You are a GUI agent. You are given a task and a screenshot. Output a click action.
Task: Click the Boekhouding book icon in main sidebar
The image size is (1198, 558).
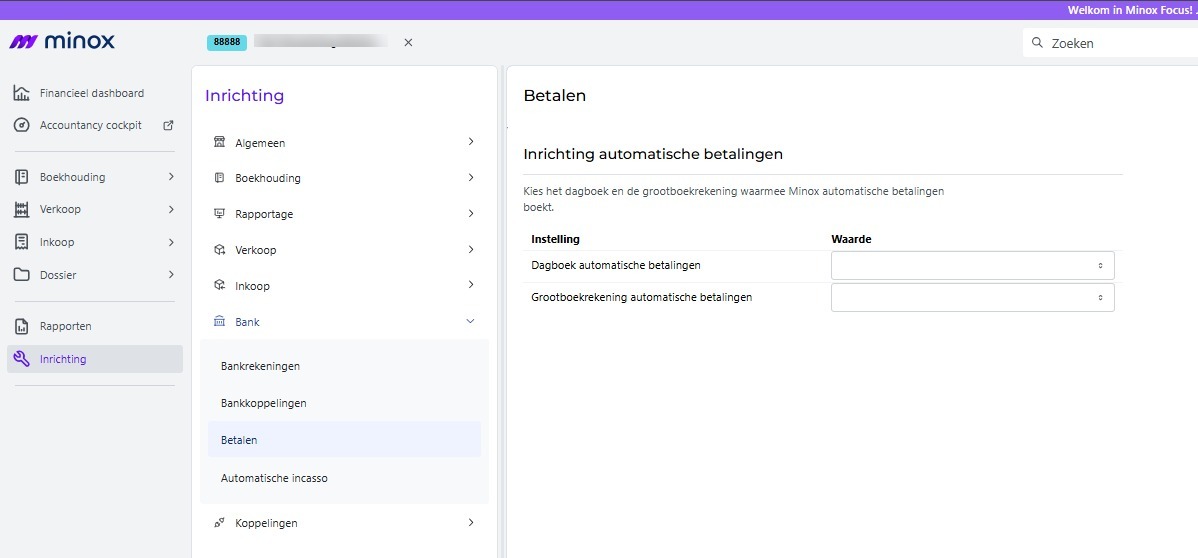(x=21, y=177)
